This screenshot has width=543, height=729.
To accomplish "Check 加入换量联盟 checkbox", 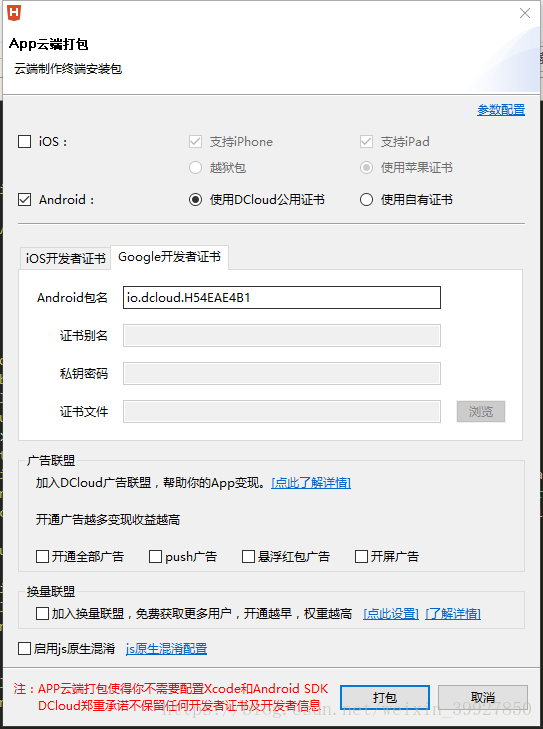I will [42, 614].
